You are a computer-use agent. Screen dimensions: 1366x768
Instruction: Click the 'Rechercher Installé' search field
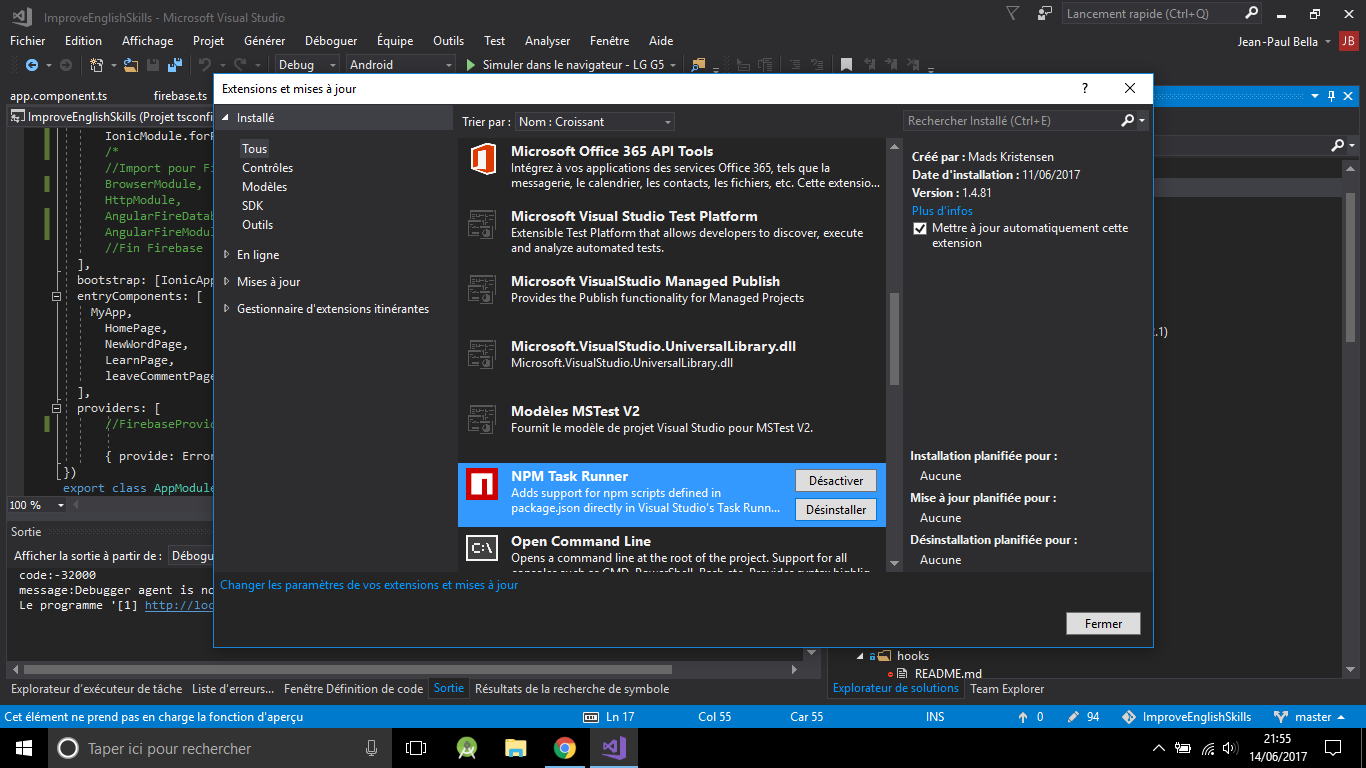click(x=1010, y=121)
